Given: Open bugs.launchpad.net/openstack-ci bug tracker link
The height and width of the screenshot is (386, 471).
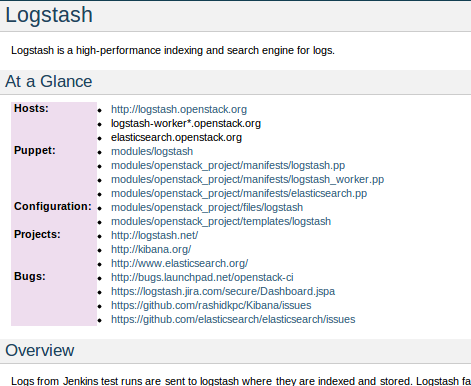Looking at the screenshot, I should tap(202, 277).
